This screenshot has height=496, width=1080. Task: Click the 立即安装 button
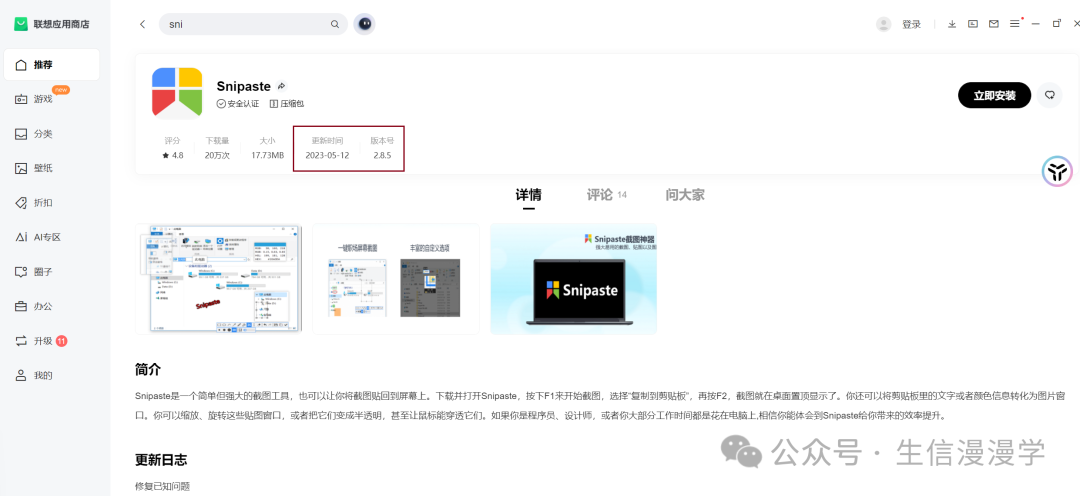pos(994,95)
